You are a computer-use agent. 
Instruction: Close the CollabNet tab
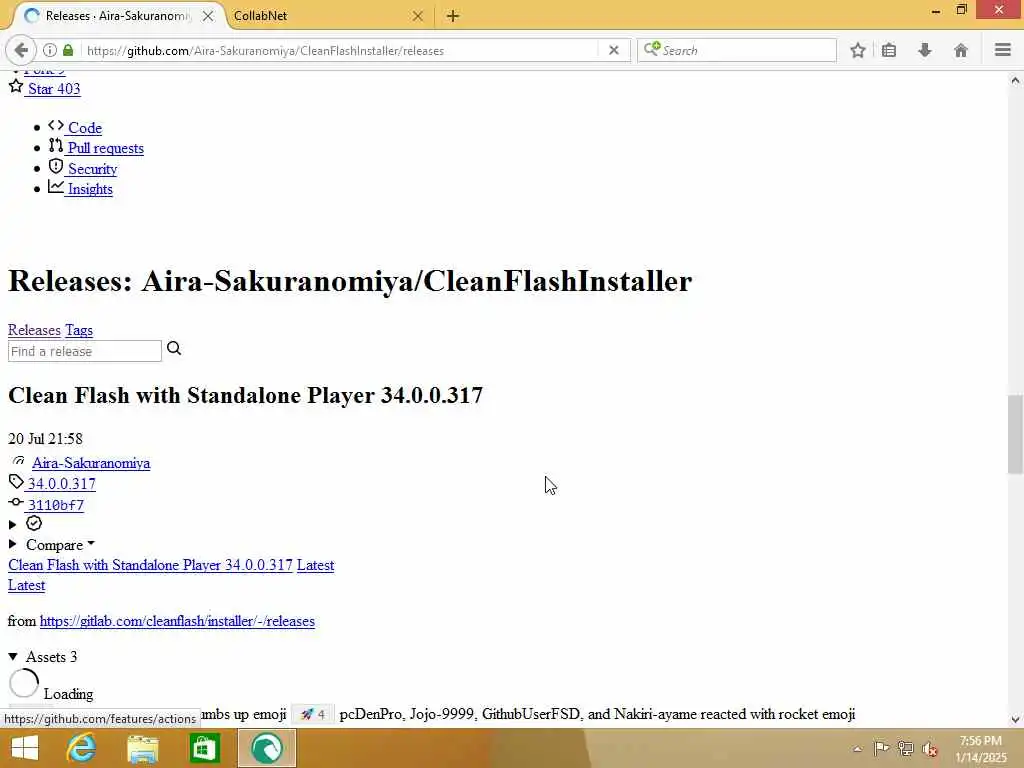point(417,16)
